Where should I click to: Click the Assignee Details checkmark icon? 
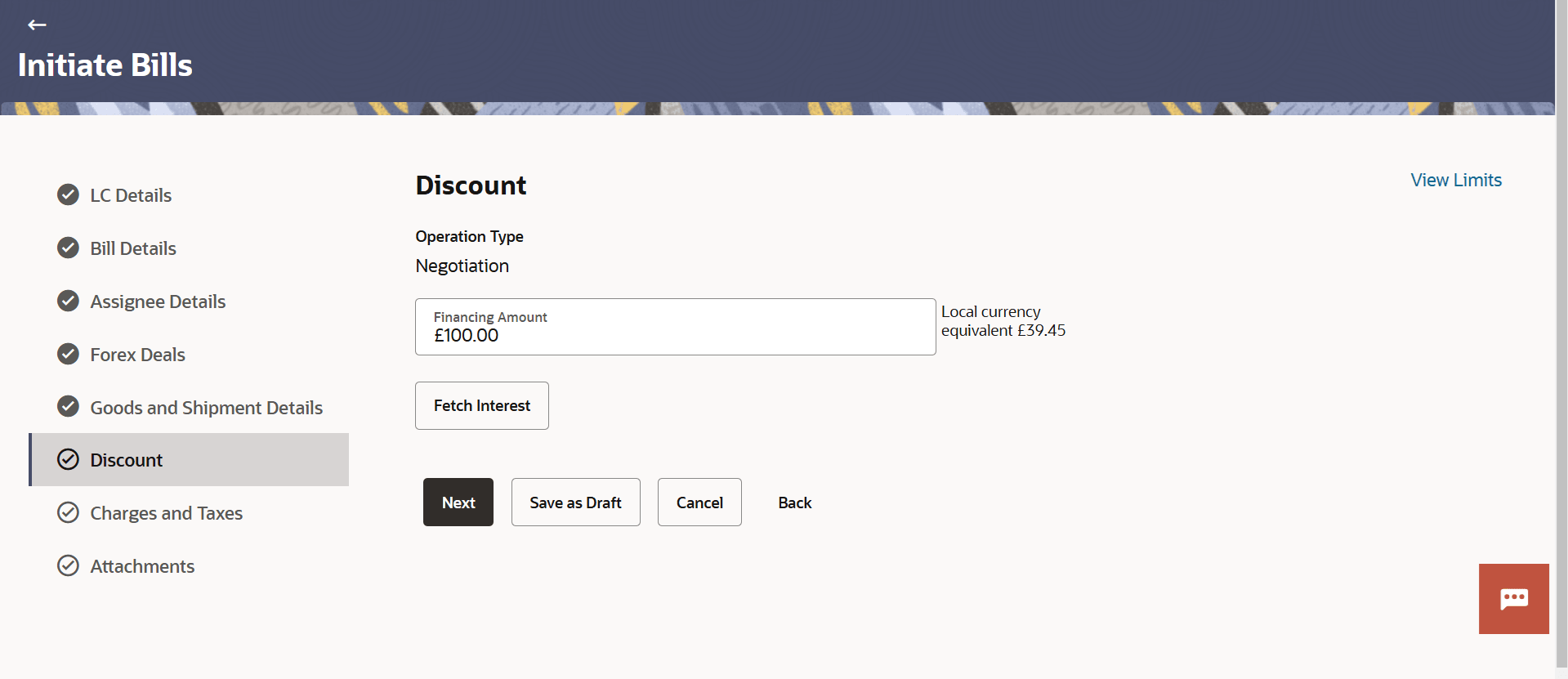click(68, 301)
